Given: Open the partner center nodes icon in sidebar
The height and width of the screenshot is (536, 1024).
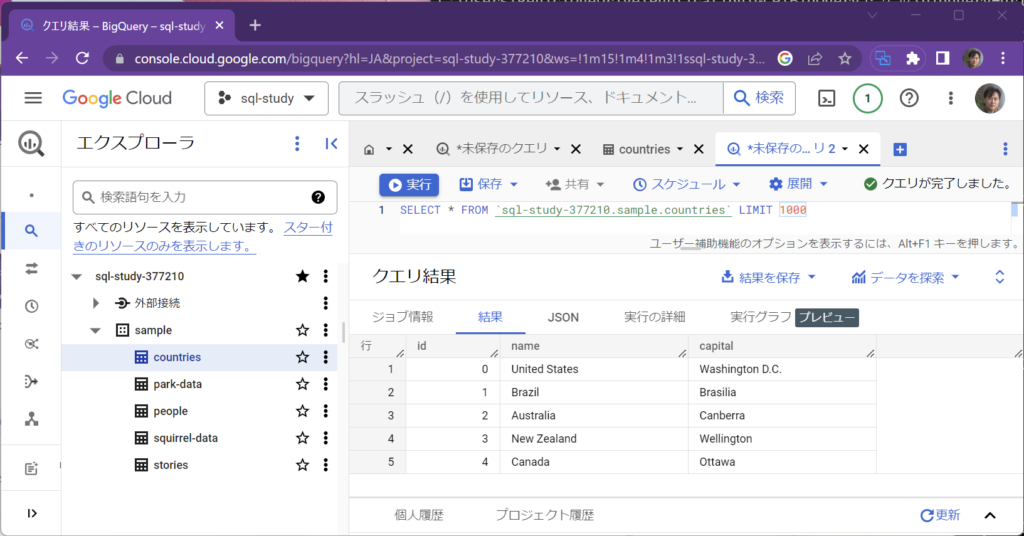Looking at the screenshot, I should [x=31, y=419].
